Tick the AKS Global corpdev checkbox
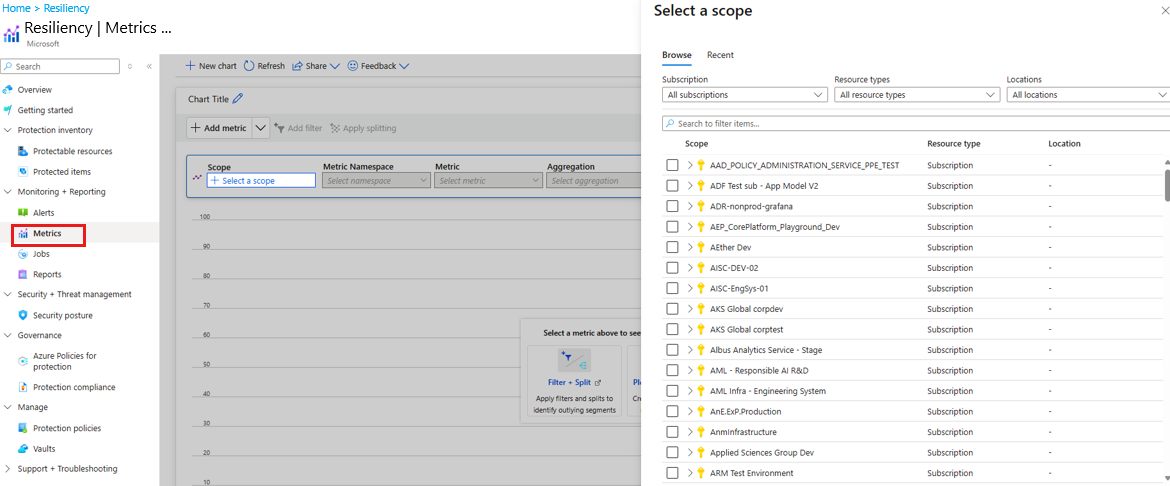This screenshot has width=1170, height=486. tap(673, 309)
